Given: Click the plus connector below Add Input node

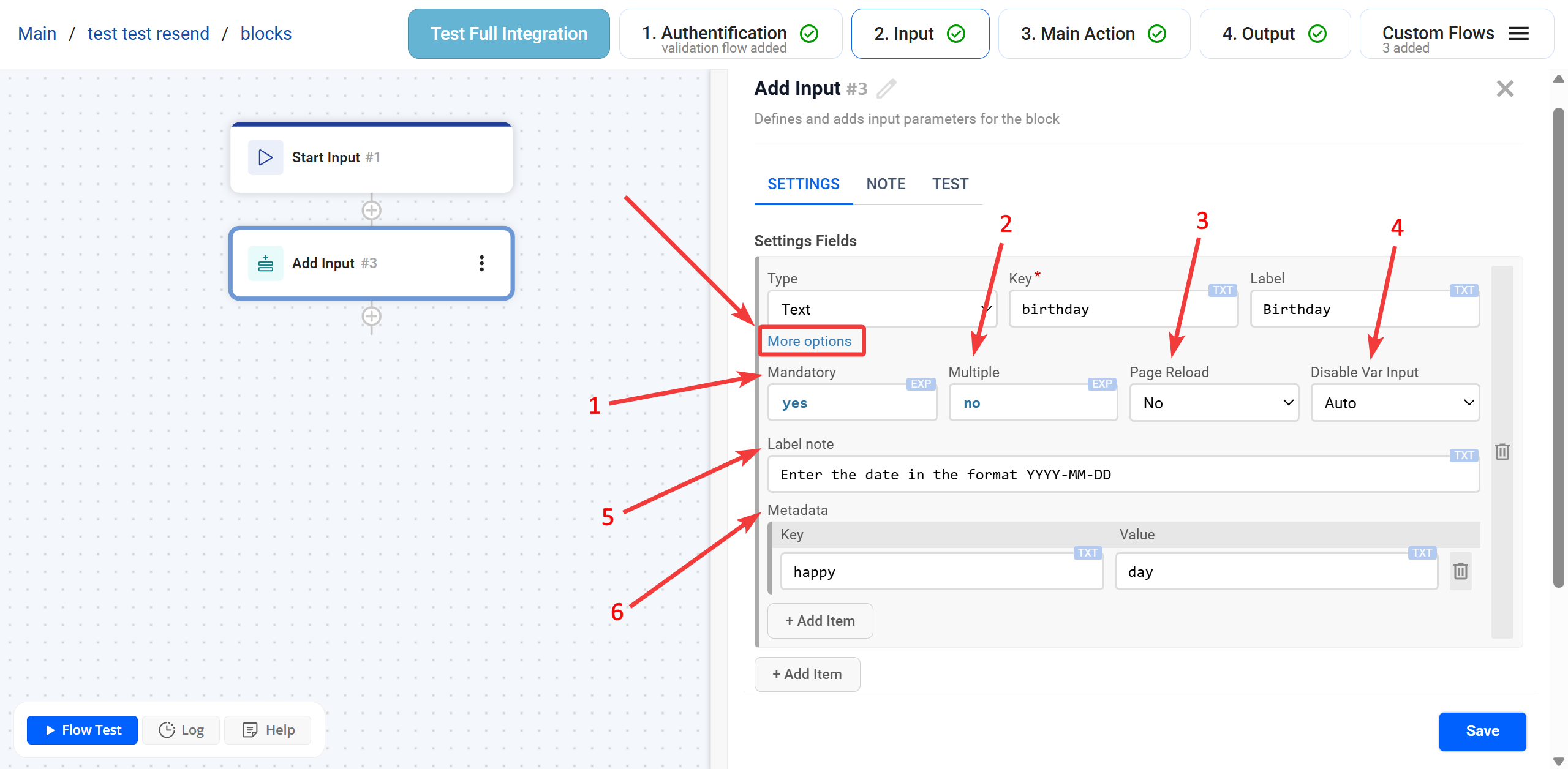Looking at the screenshot, I should pos(372,317).
